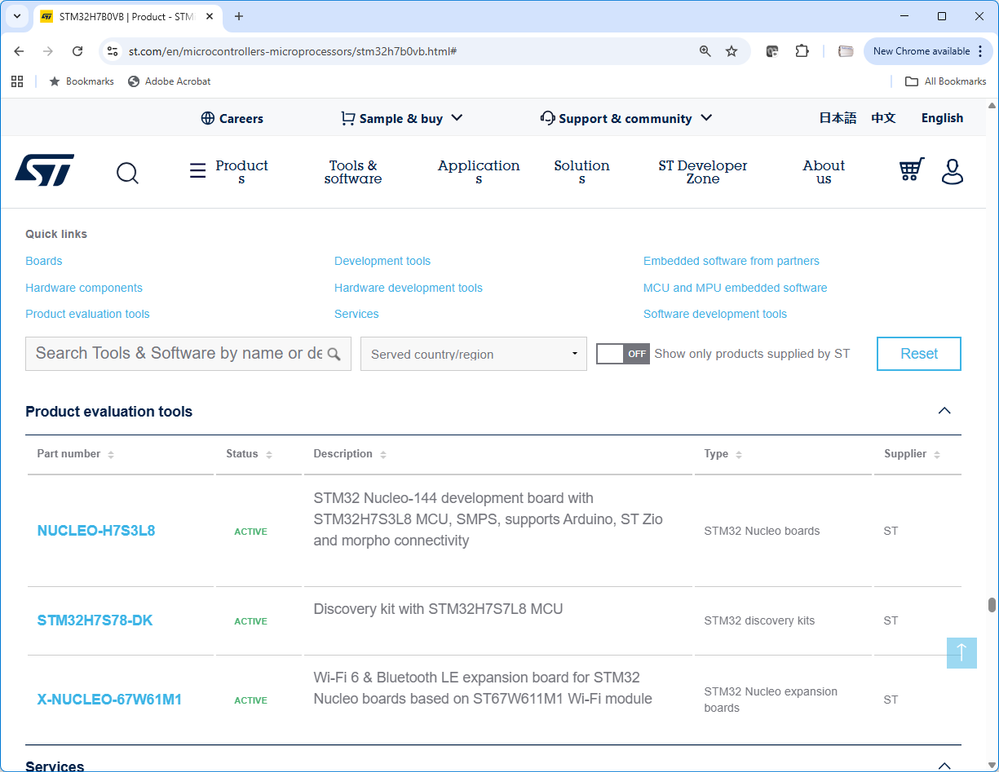999x772 pixels.
Task: Click the page vertical scrollbar thumb
Action: [992, 604]
